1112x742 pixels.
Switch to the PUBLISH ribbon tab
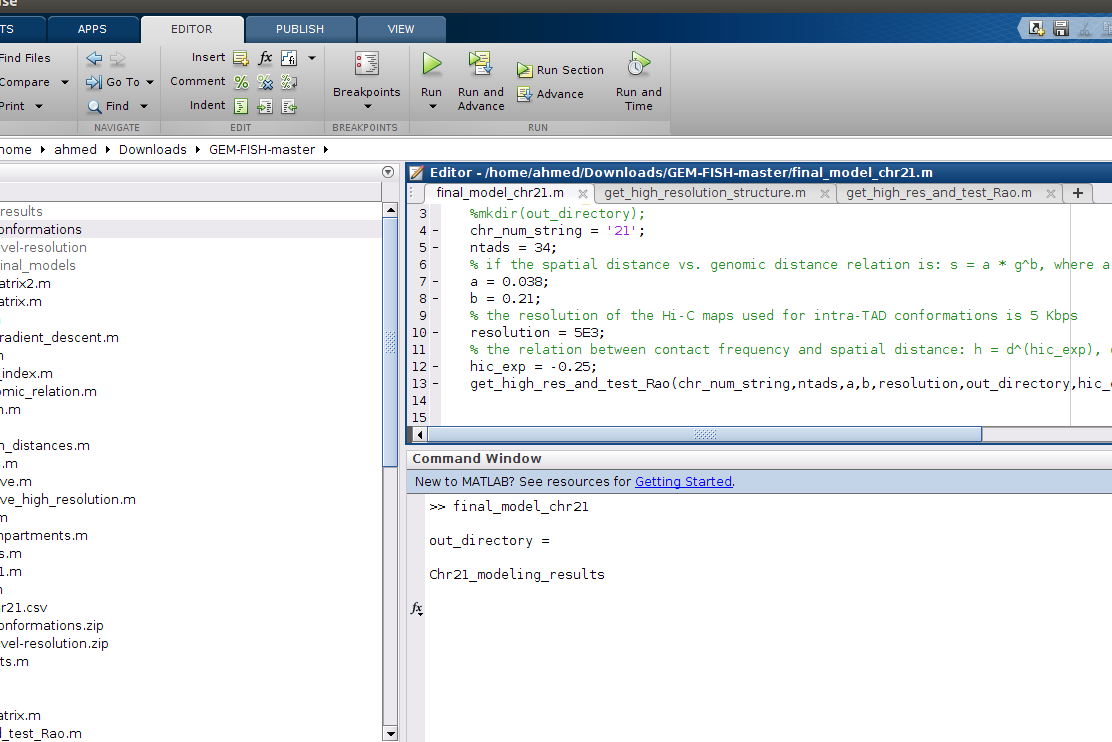(300, 29)
